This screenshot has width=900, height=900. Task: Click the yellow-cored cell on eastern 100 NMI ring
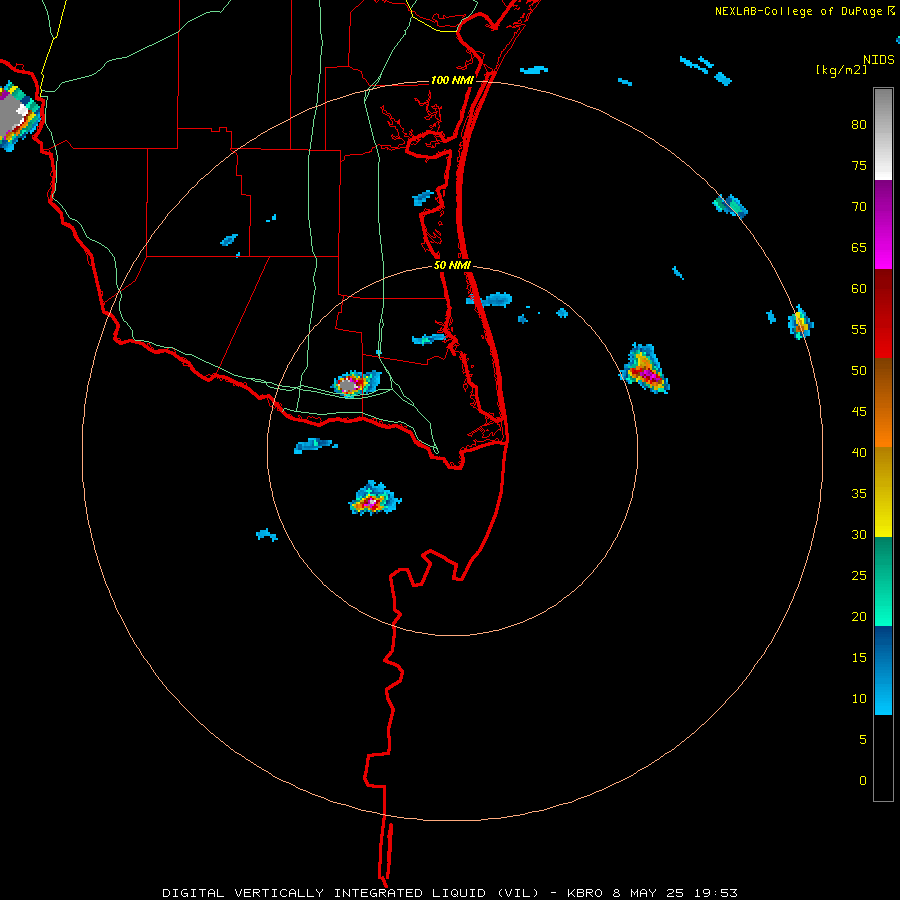click(800, 323)
